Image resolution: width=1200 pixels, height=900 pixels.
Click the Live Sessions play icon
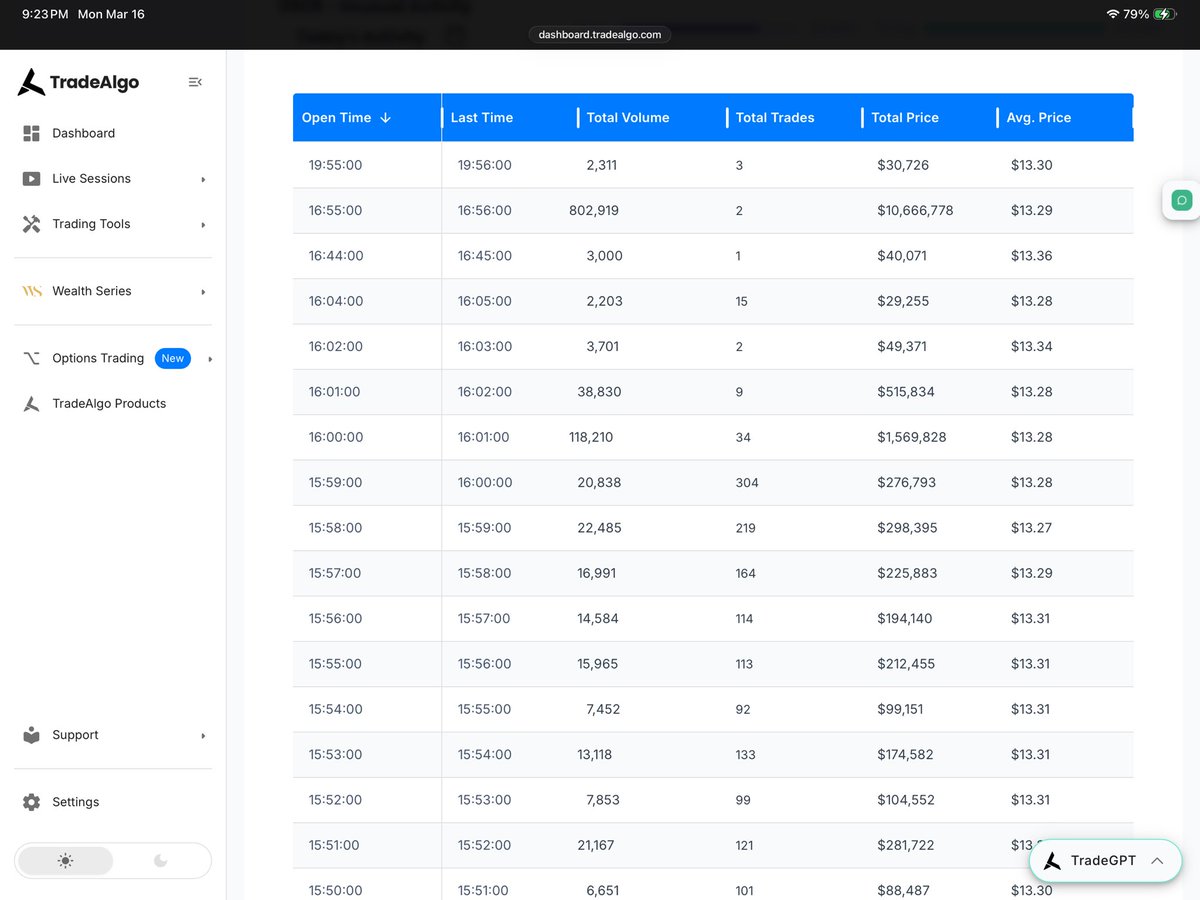click(31, 179)
